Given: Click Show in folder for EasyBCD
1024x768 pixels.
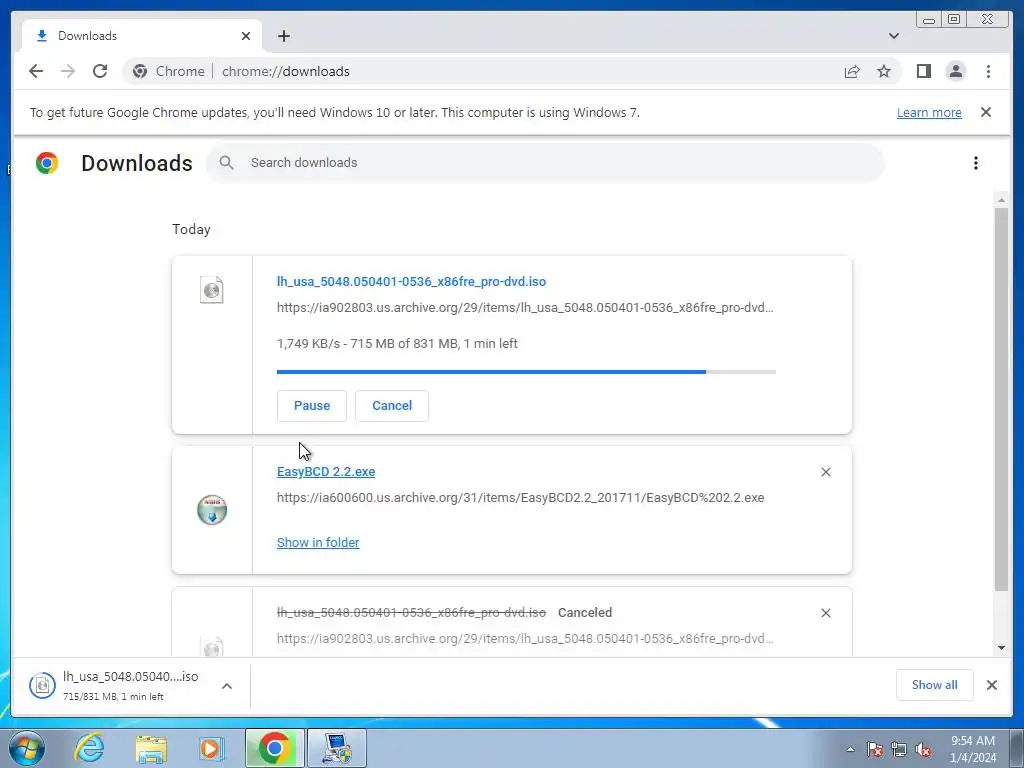Looking at the screenshot, I should point(318,543).
